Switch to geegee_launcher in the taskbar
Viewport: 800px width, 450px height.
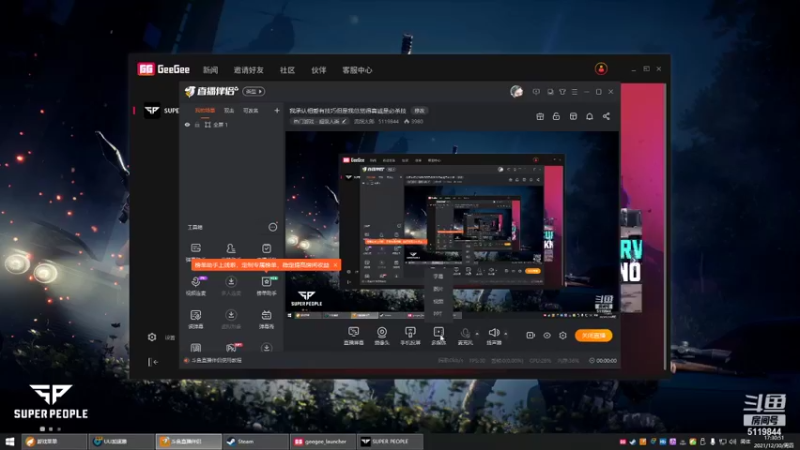323,441
